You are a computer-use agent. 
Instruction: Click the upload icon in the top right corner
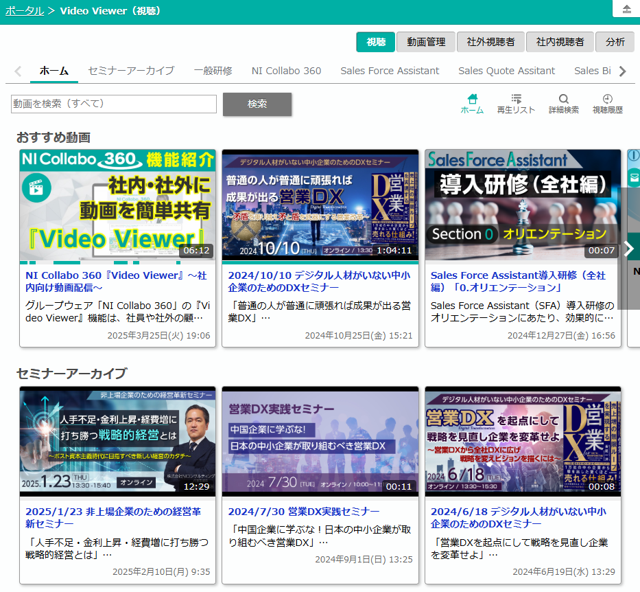tap(627, 9)
